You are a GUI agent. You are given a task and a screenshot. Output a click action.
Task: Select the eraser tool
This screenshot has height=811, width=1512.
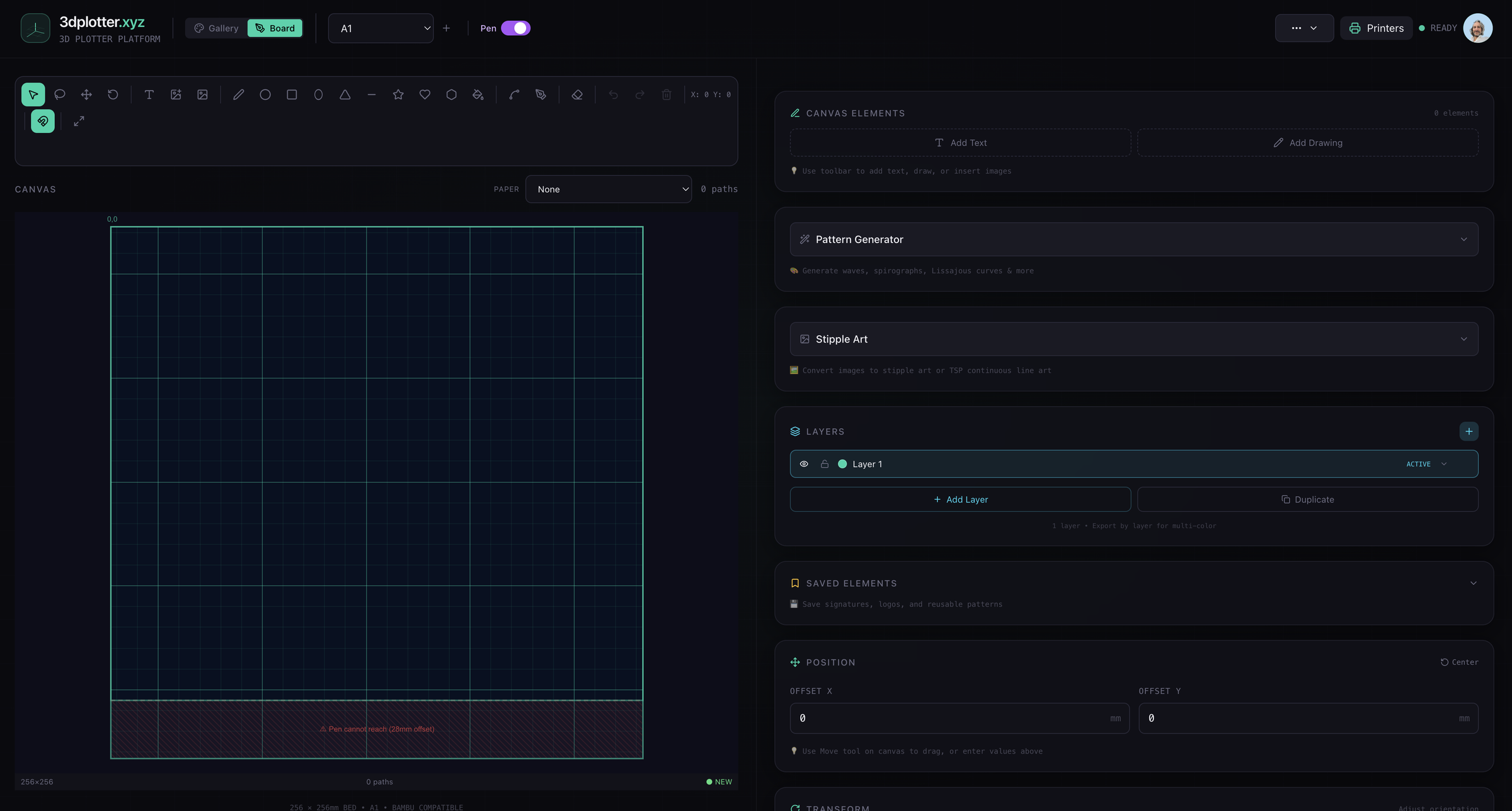577,94
